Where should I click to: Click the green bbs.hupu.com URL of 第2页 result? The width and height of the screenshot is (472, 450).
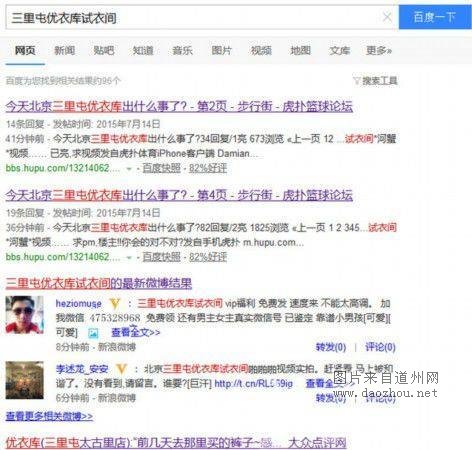click(63, 168)
